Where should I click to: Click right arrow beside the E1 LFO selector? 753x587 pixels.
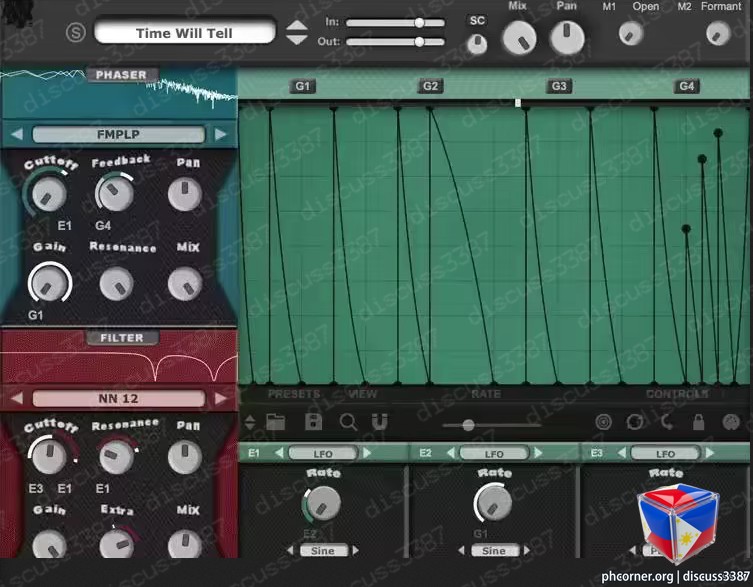pos(367,453)
